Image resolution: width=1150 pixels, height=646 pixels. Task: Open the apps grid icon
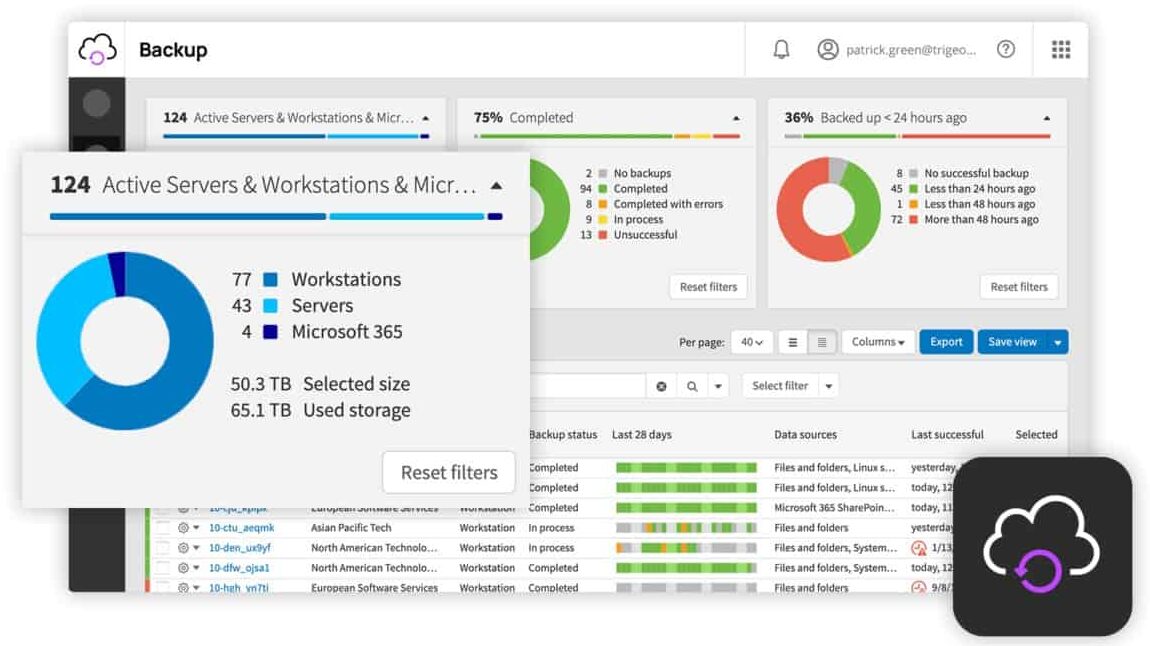[x=1060, y=48]
